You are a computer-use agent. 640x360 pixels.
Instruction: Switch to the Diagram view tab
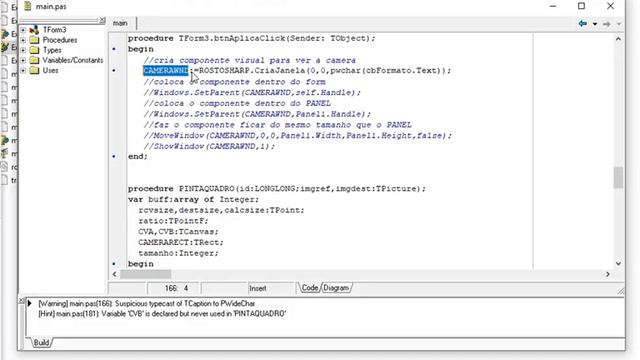point(336,288)
